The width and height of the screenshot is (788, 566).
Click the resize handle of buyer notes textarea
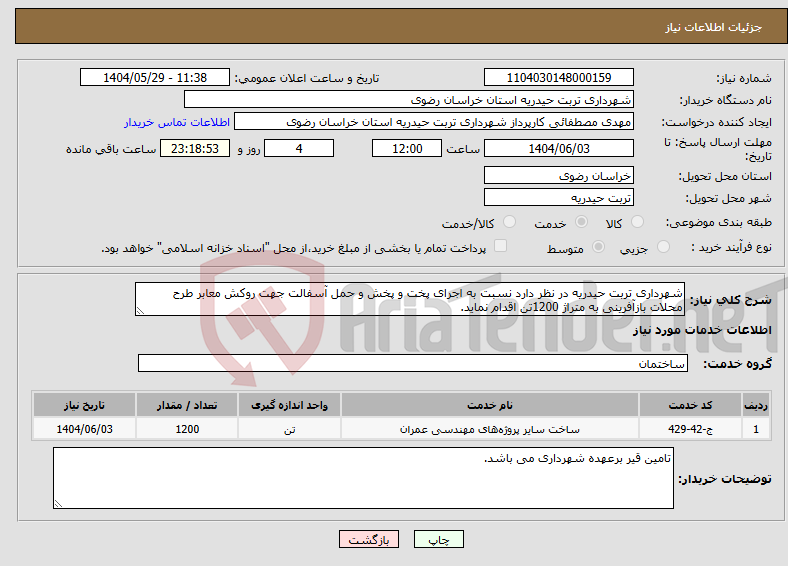(58, 504)
